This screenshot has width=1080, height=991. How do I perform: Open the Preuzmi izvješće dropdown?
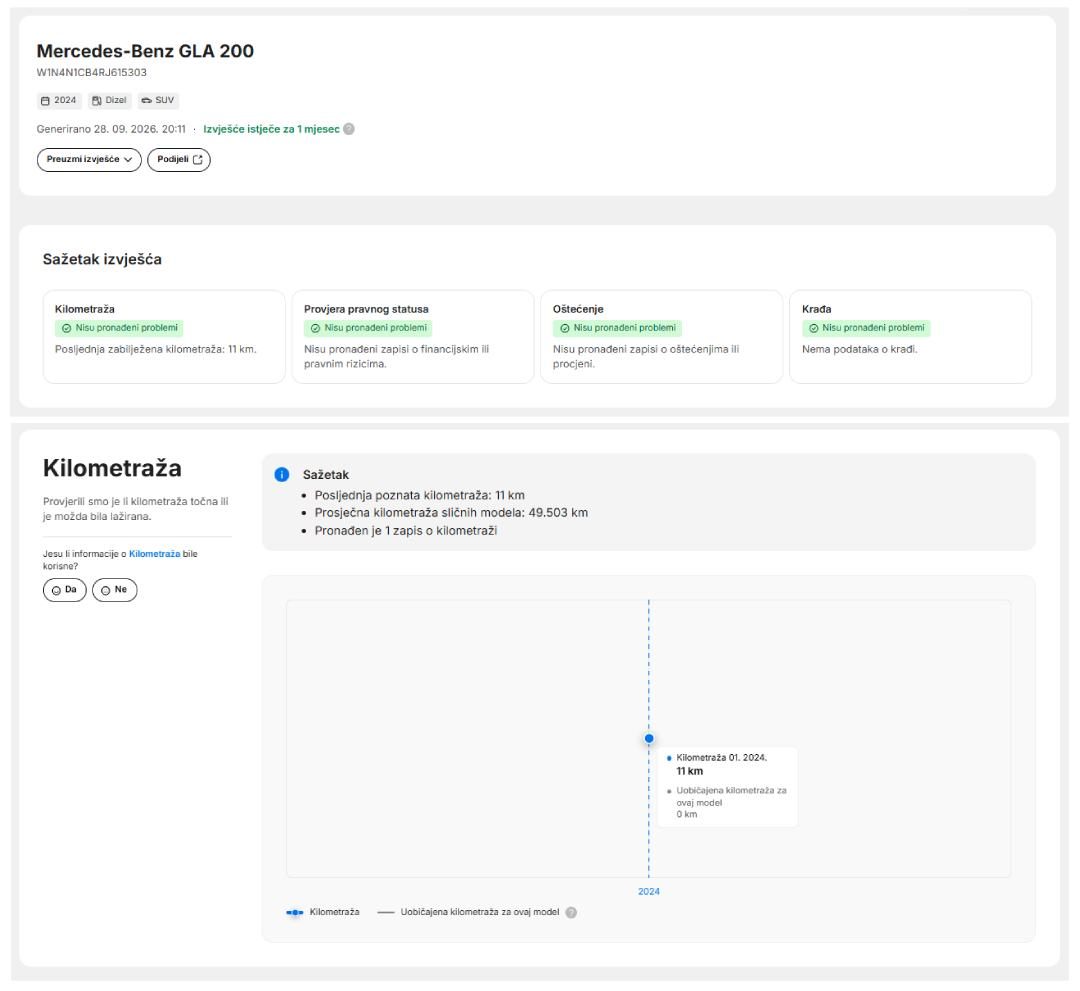coord(89,160)
